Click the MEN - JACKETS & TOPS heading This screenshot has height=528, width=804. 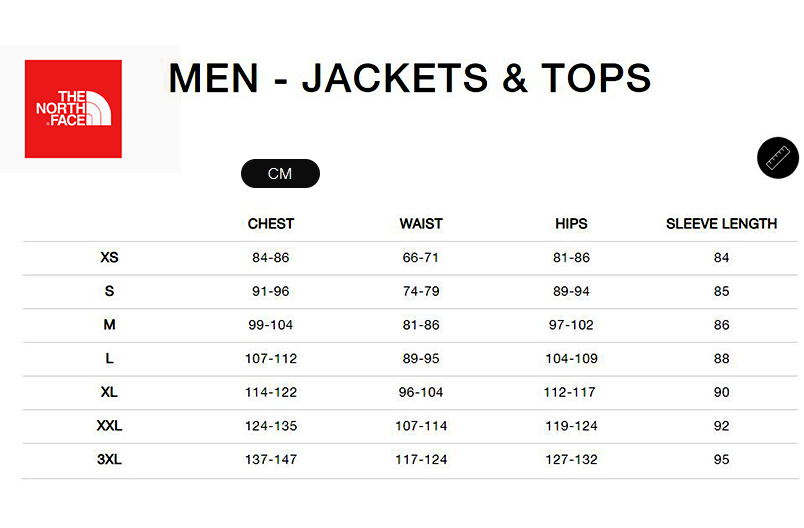tap(410, 78)
